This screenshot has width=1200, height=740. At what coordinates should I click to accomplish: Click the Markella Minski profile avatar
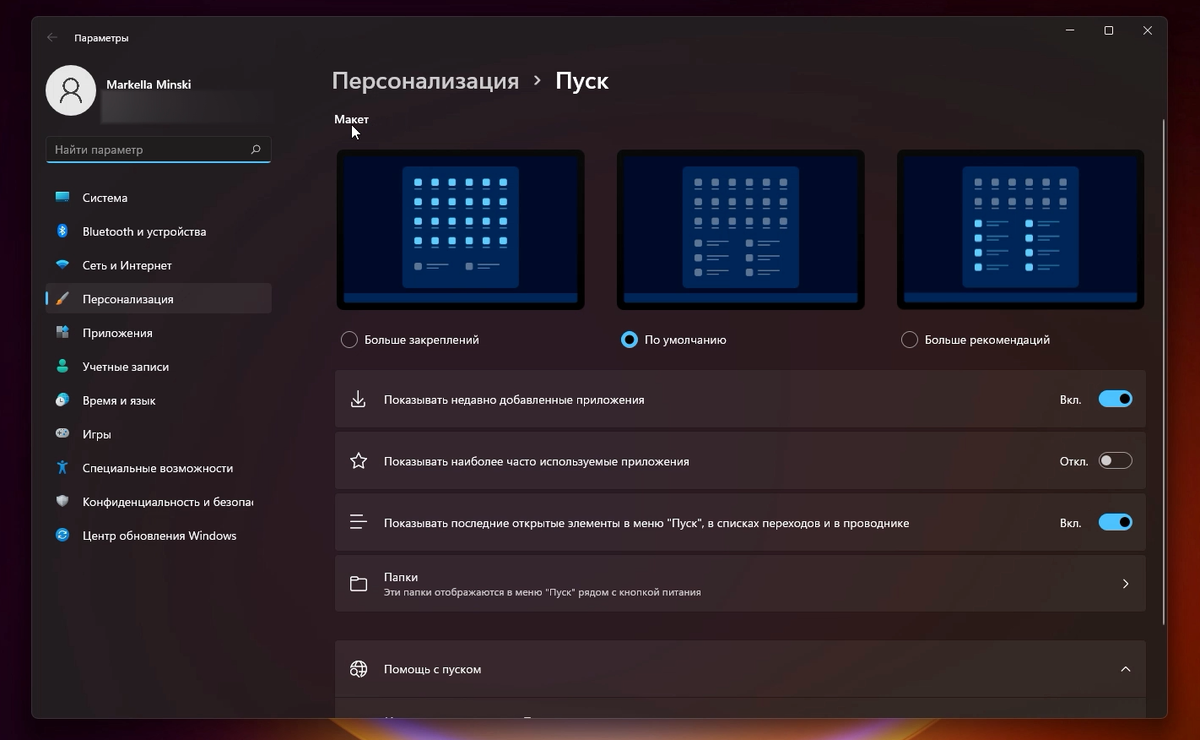[70, 90]
